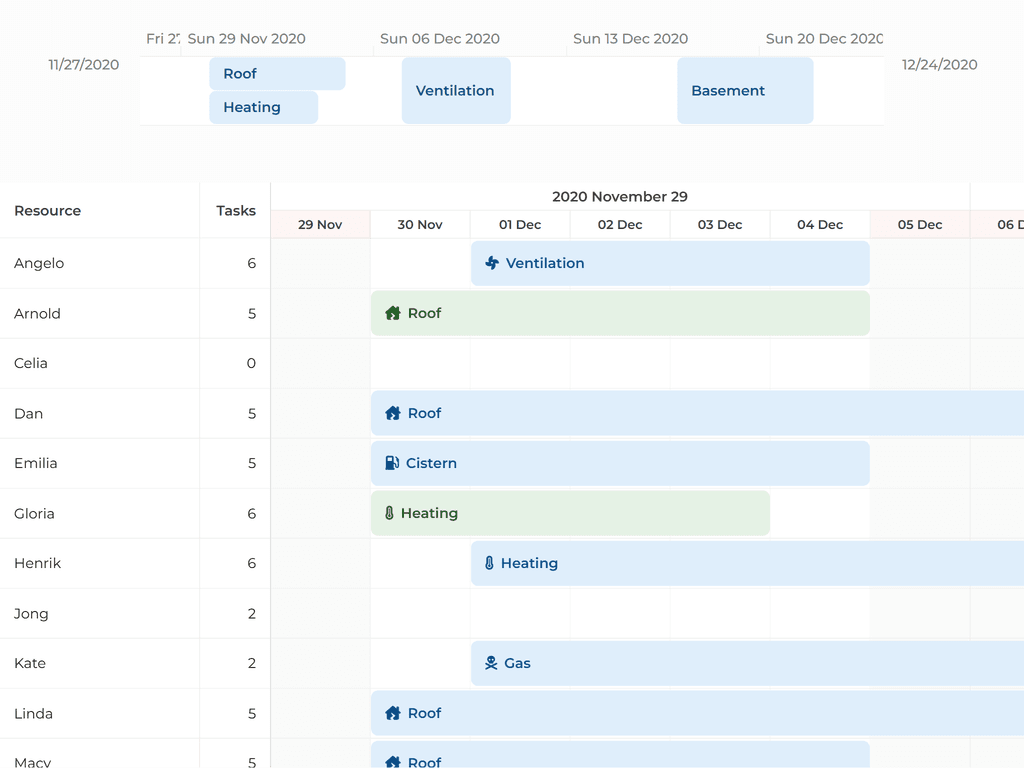1024x768 pixels.
Task: Click the thermometer icon on Gloria's Heating task
Action: pyautogui.click(x=391, y=513)
